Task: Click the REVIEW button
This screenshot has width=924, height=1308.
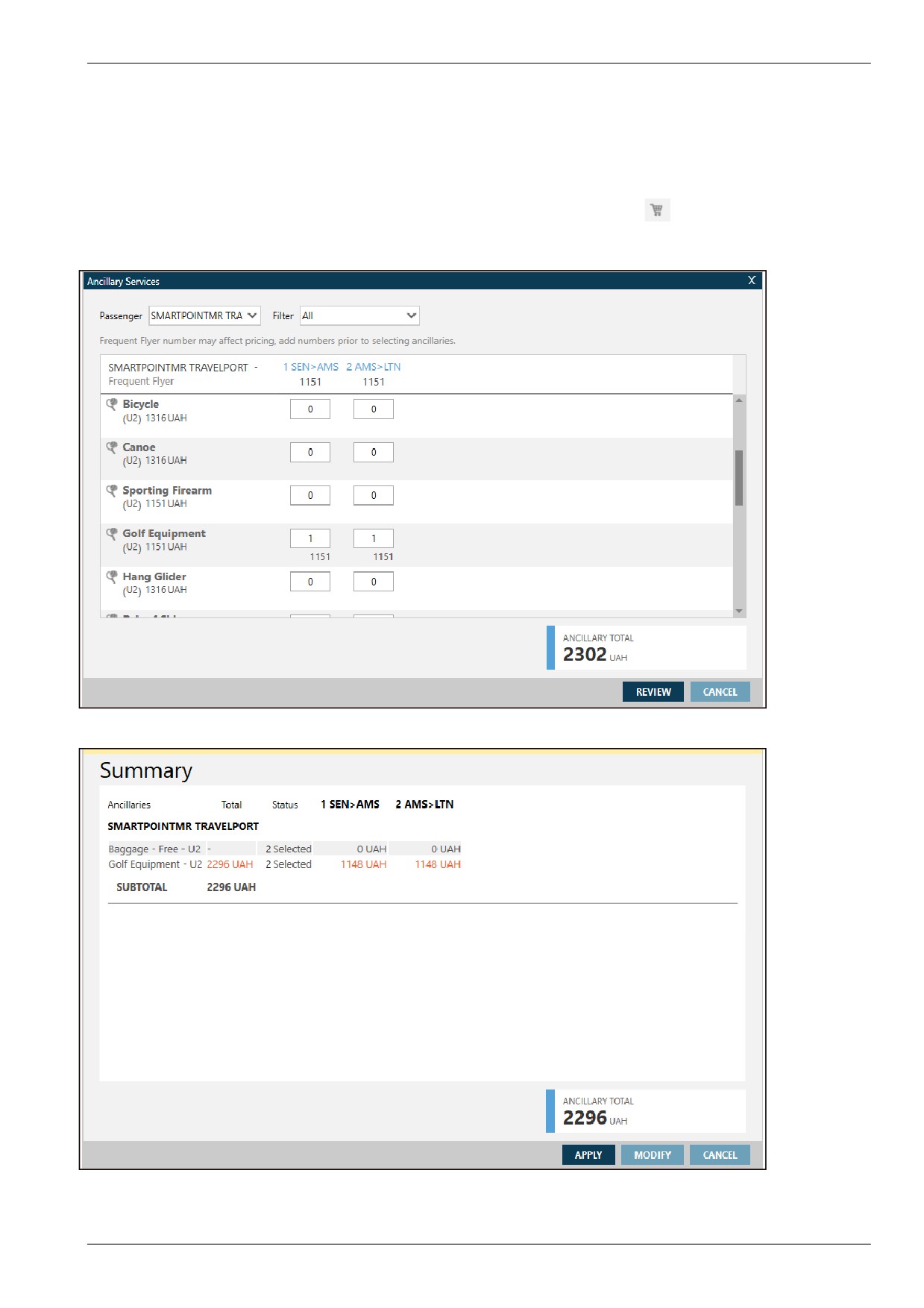Action: coord(653,692)
